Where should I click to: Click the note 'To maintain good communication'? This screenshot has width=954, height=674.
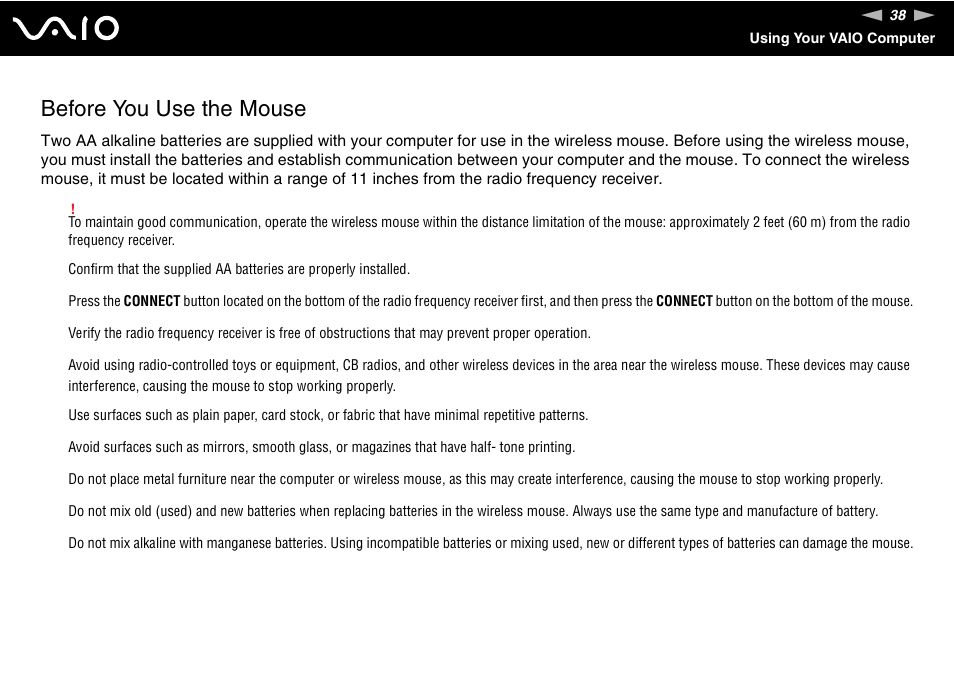point(489,231)
